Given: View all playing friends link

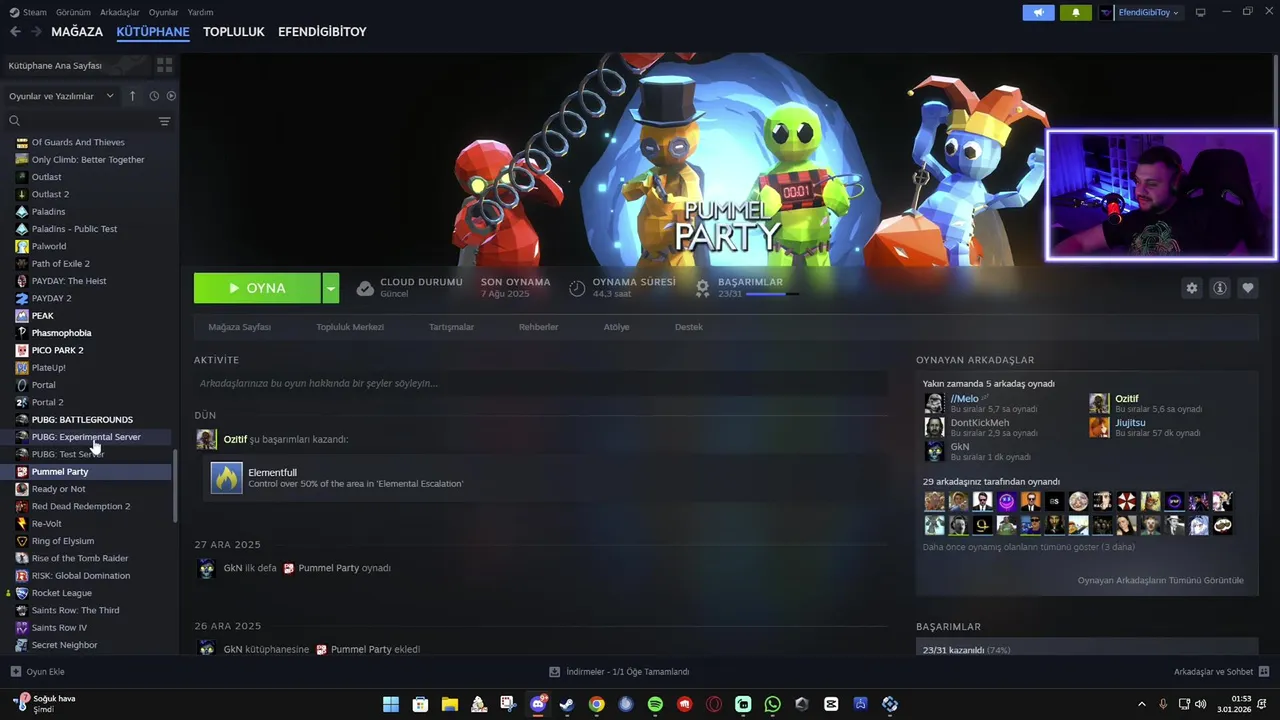Looking at the screenshot, I should click(1160, 580).
